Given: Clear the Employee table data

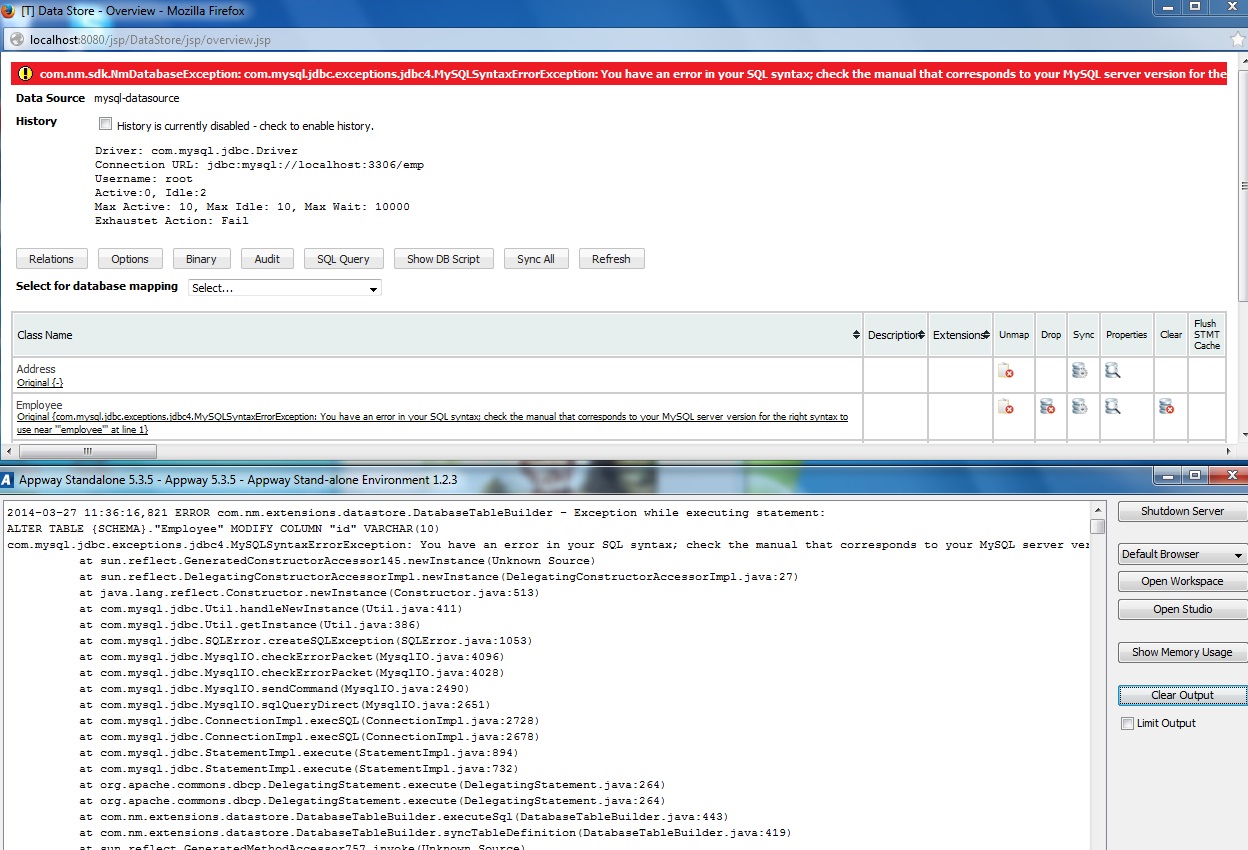Looking at the screenshot, I should 1166,407.
